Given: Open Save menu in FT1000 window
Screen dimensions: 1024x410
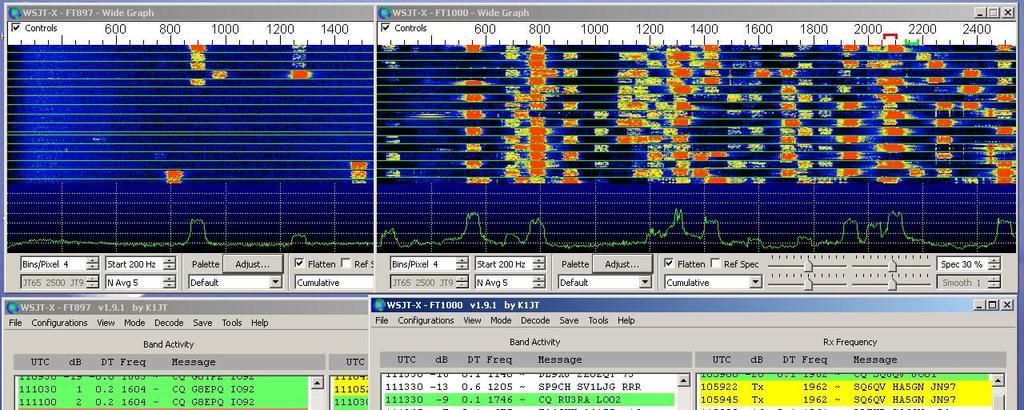Looking at the screenshot, I should (x=569, y=321).
